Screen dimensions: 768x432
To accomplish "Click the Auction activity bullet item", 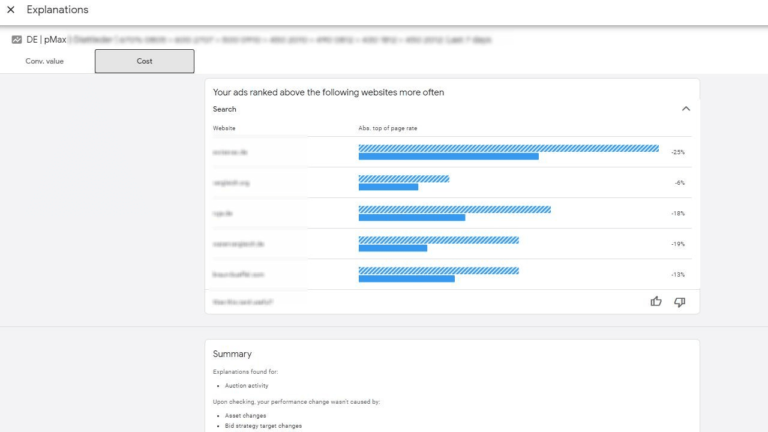I will [x=246, y=386].
